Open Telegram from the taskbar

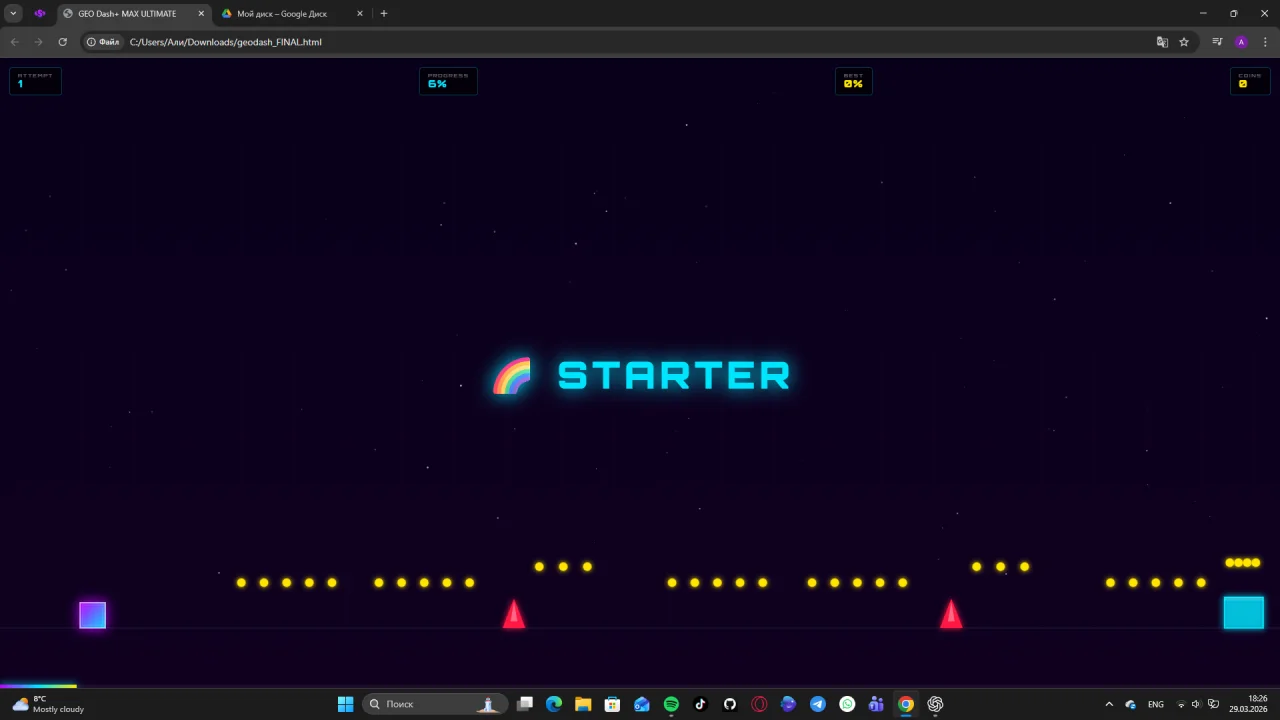[x=818, y=704]
